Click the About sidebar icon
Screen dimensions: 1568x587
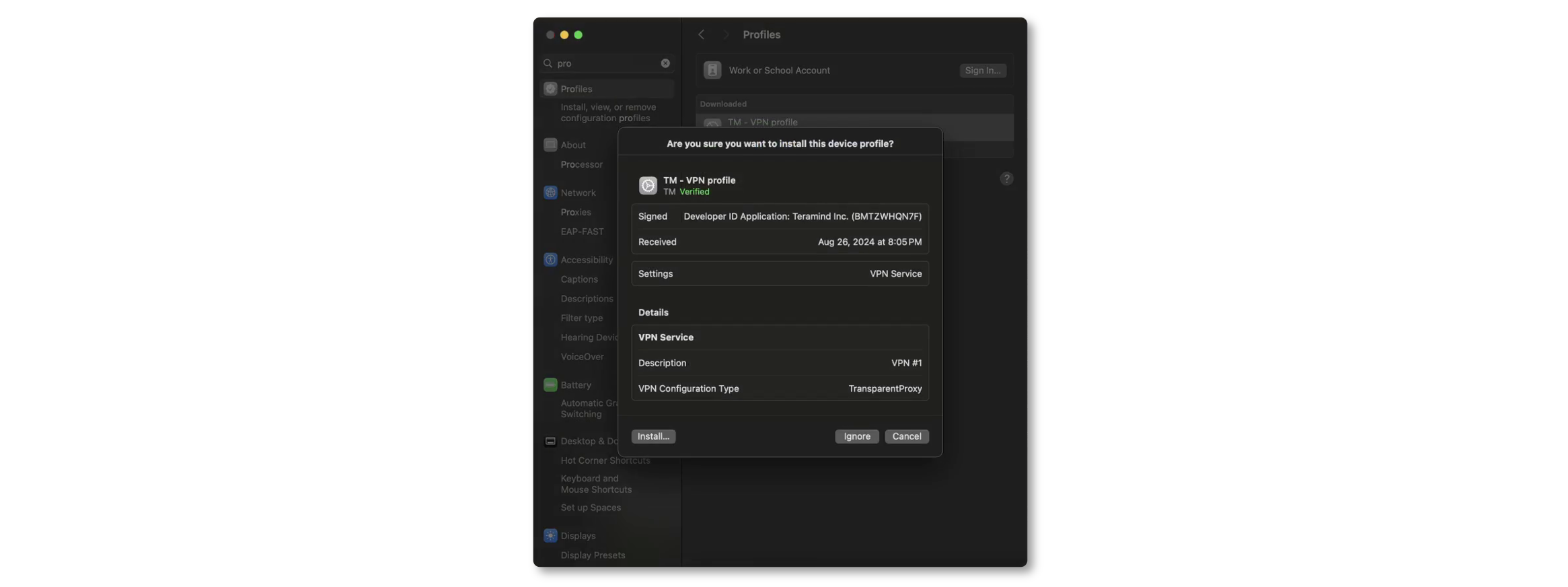click(550, 145)
